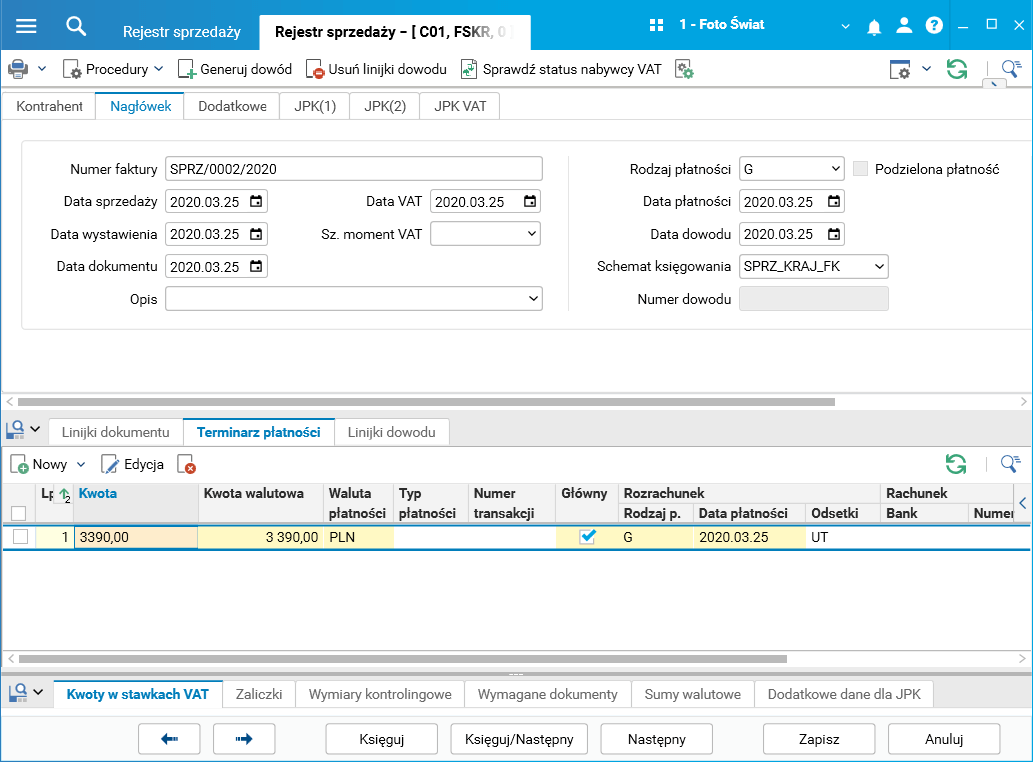Open the notifications bell
Image resolution: width=1033 pixels, height=762 pixels.
click(874, 26)
